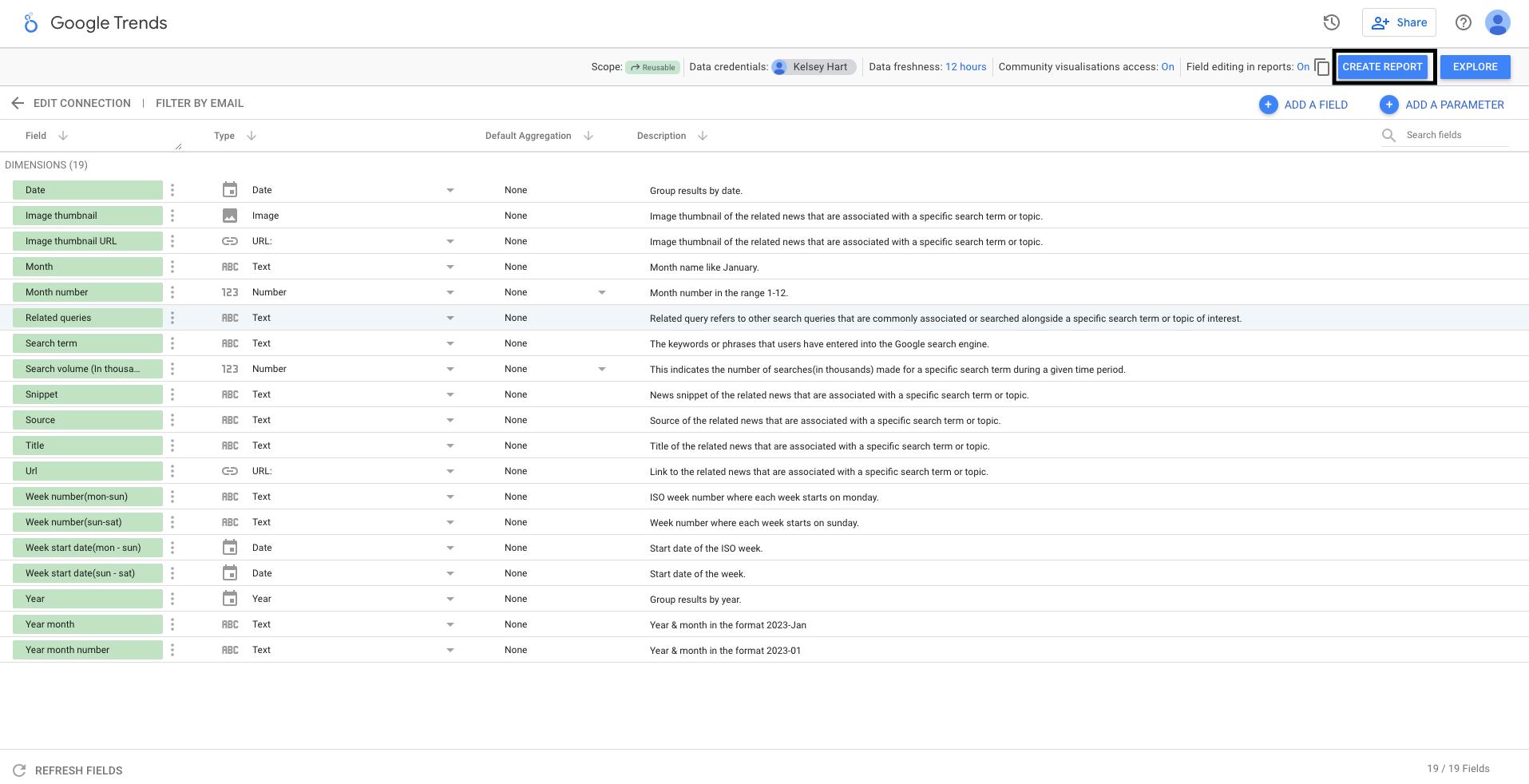
Task: Select the Week start date(mon - sun) field chip
Action: coord(88,548)
